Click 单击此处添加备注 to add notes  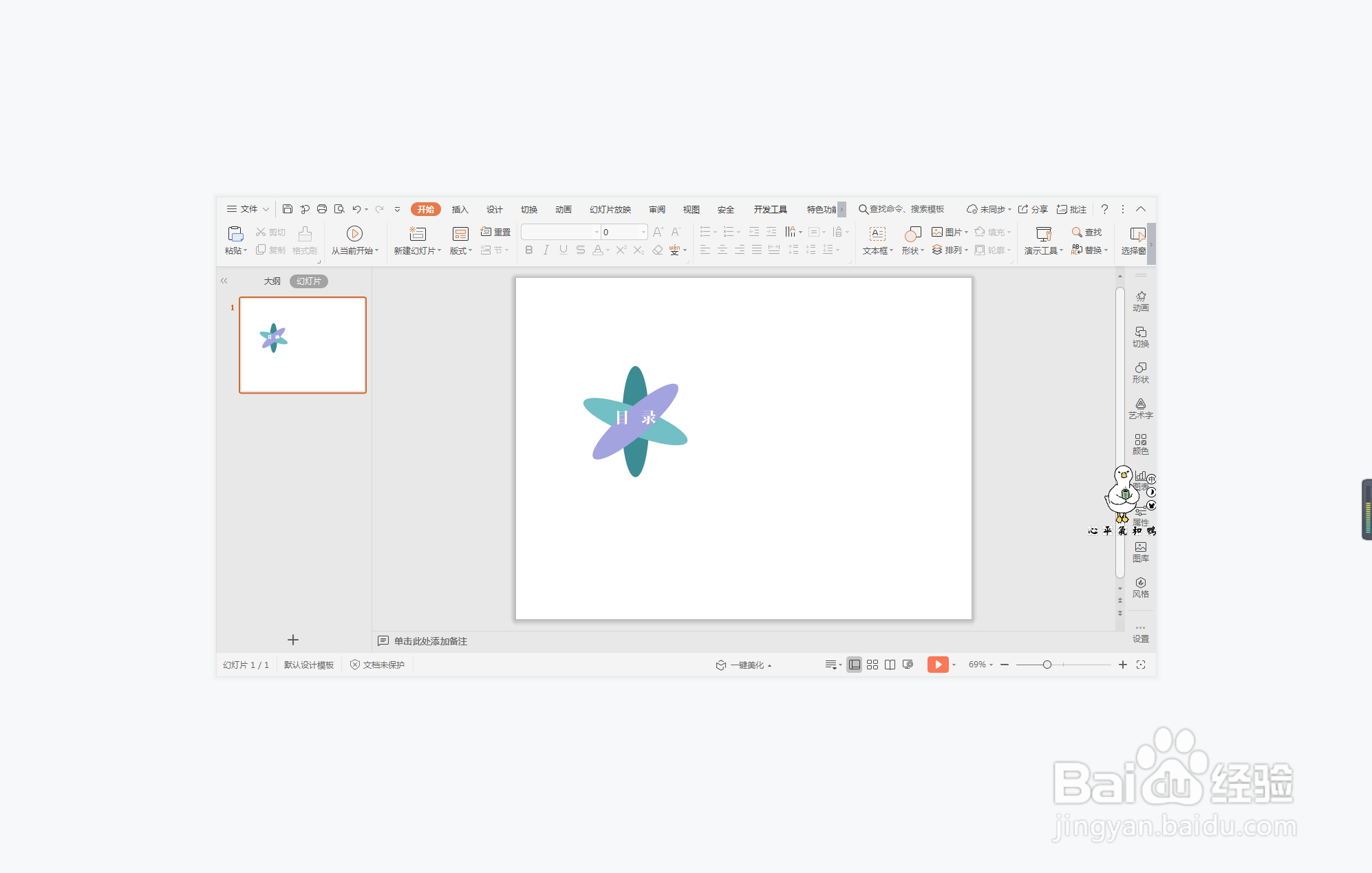coord(430,641)
